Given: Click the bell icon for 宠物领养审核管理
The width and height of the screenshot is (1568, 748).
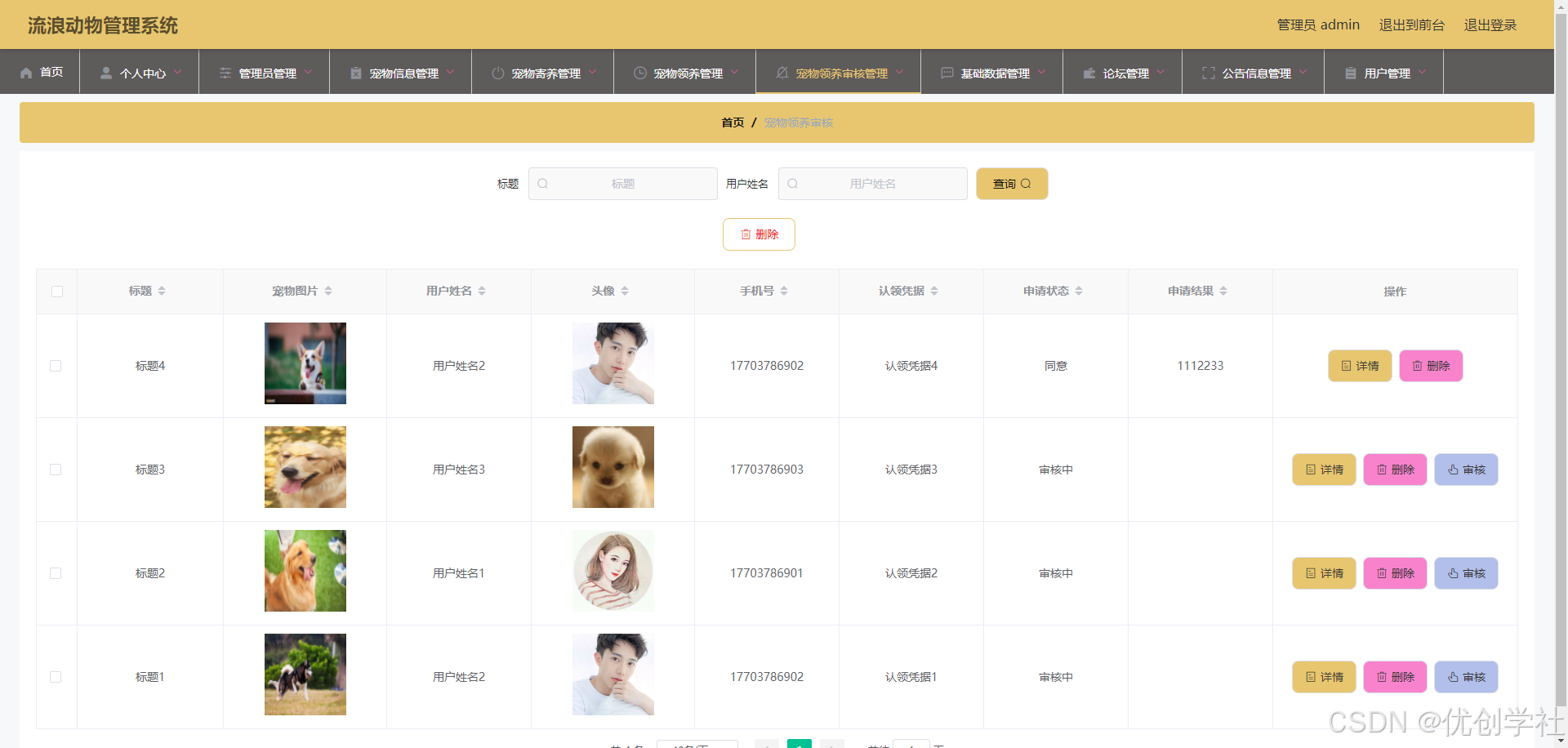Looking at the screenshot, I should 782,73.
